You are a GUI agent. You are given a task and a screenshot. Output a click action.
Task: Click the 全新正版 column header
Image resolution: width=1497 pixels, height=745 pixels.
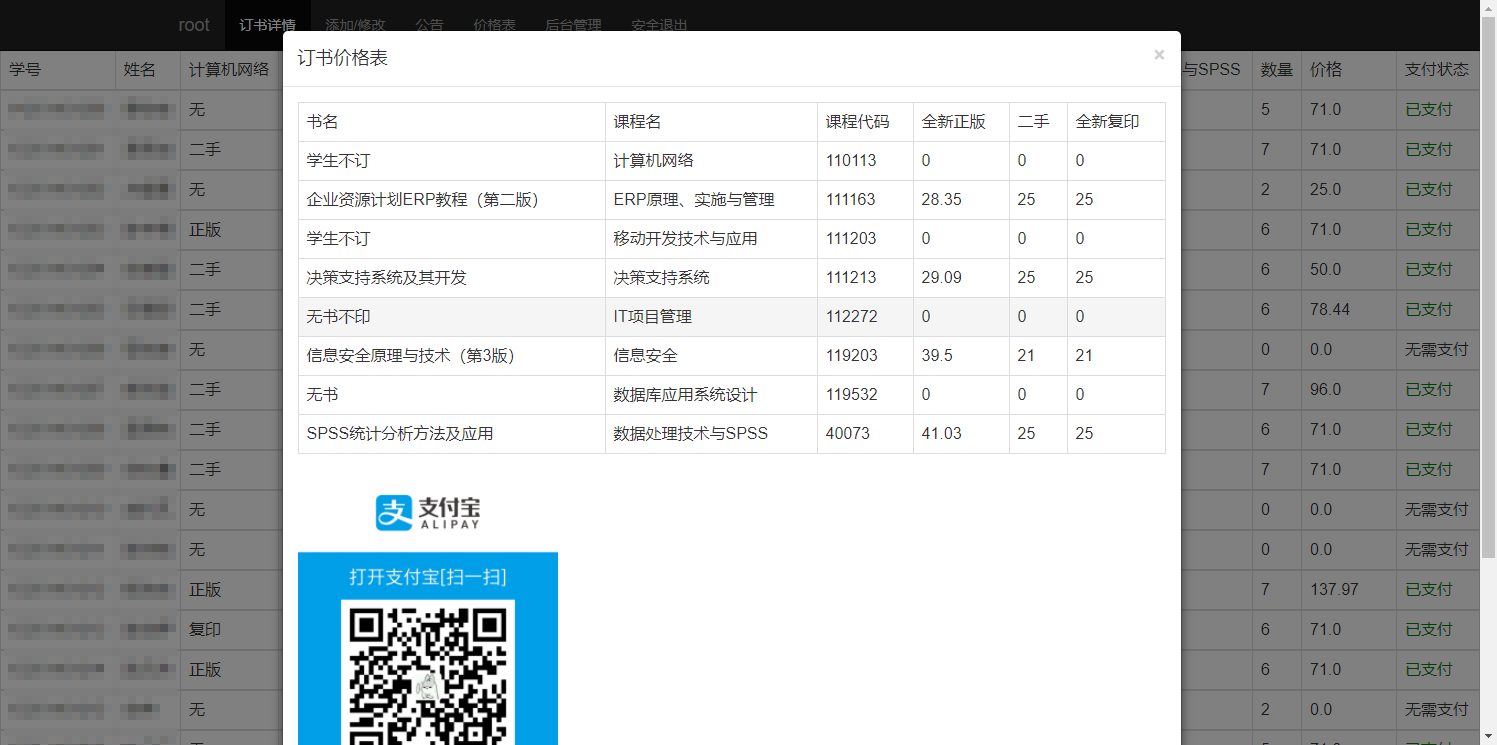click(954, 122)
